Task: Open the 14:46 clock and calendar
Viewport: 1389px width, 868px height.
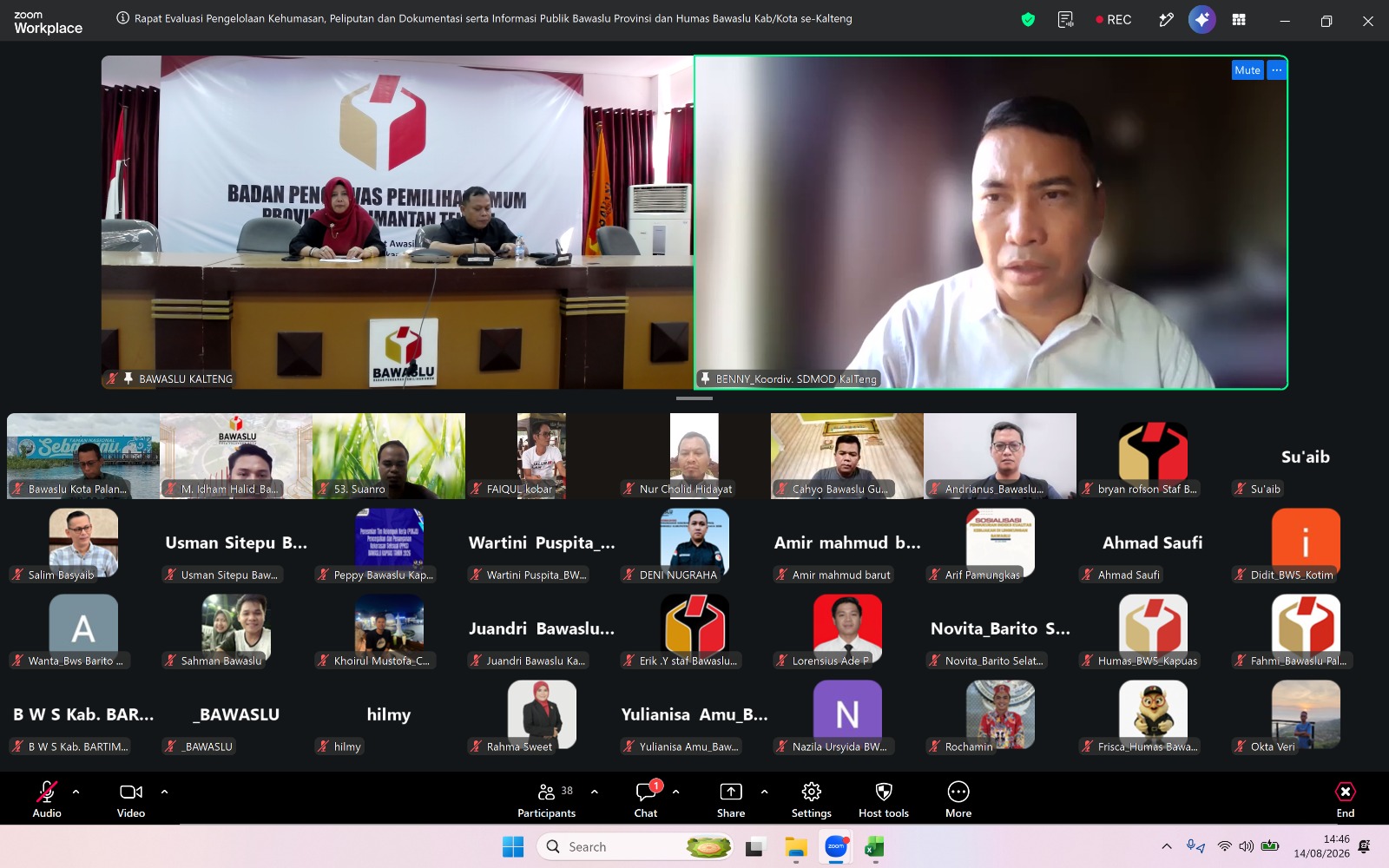Action: (1322, 846)
